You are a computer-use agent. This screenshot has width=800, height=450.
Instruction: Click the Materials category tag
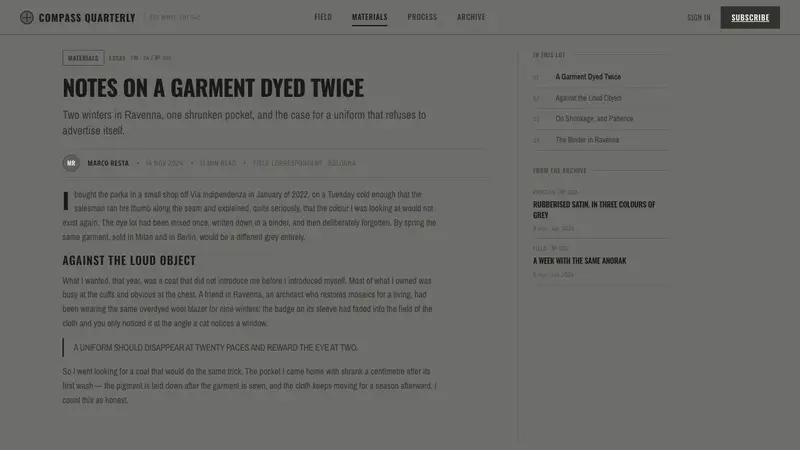(x=83, y=58)
